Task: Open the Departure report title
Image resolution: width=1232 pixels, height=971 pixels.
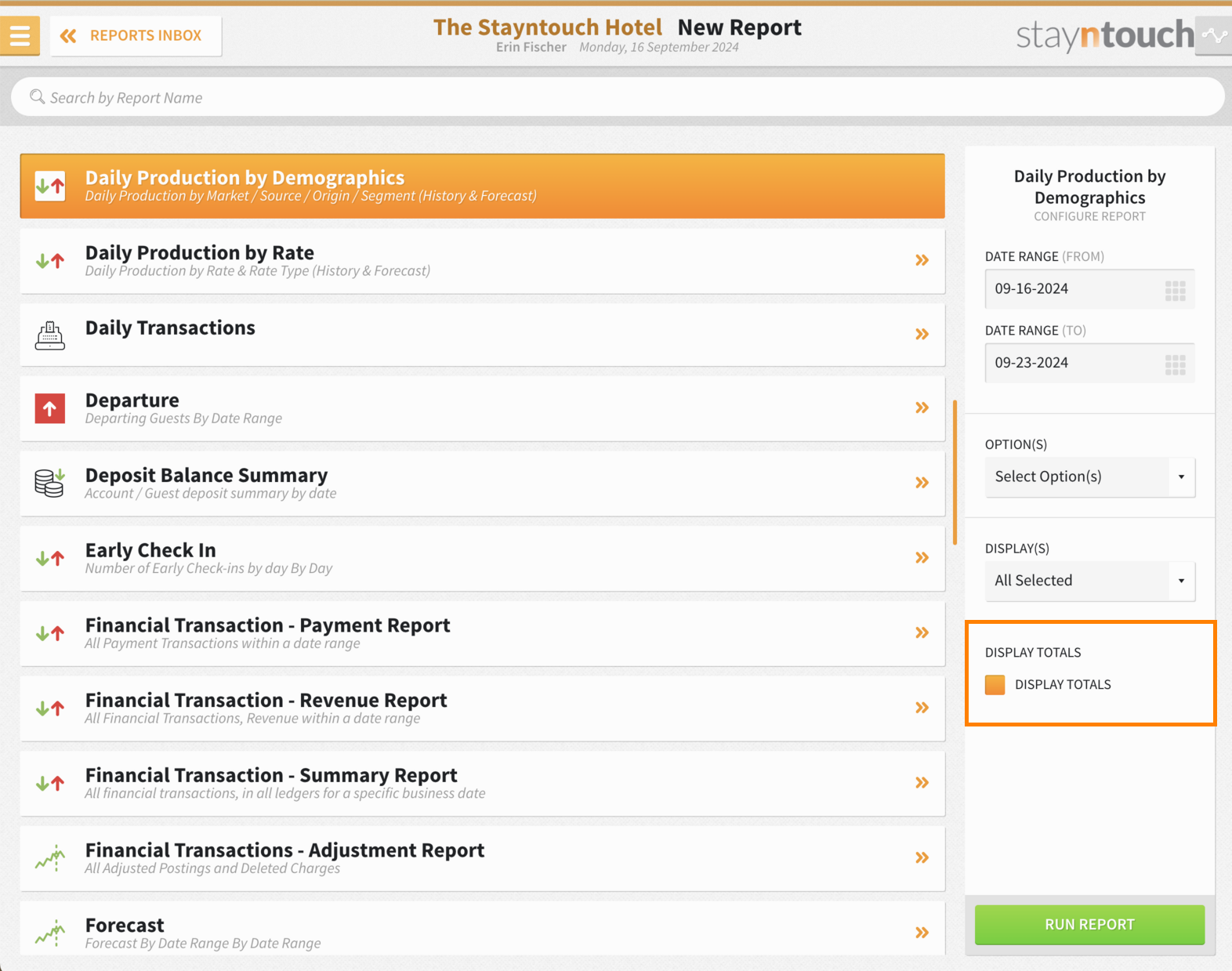Action: tap(132, 400)
